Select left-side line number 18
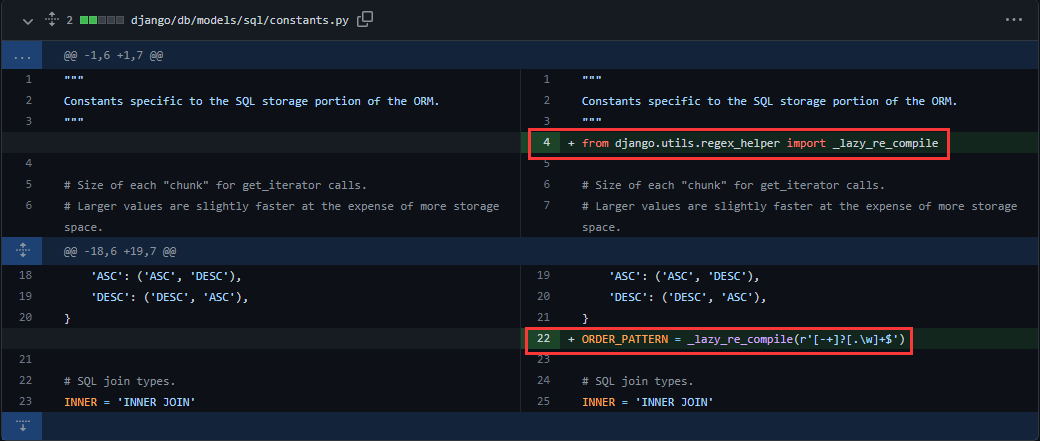1040x441 pixels. 25,275
